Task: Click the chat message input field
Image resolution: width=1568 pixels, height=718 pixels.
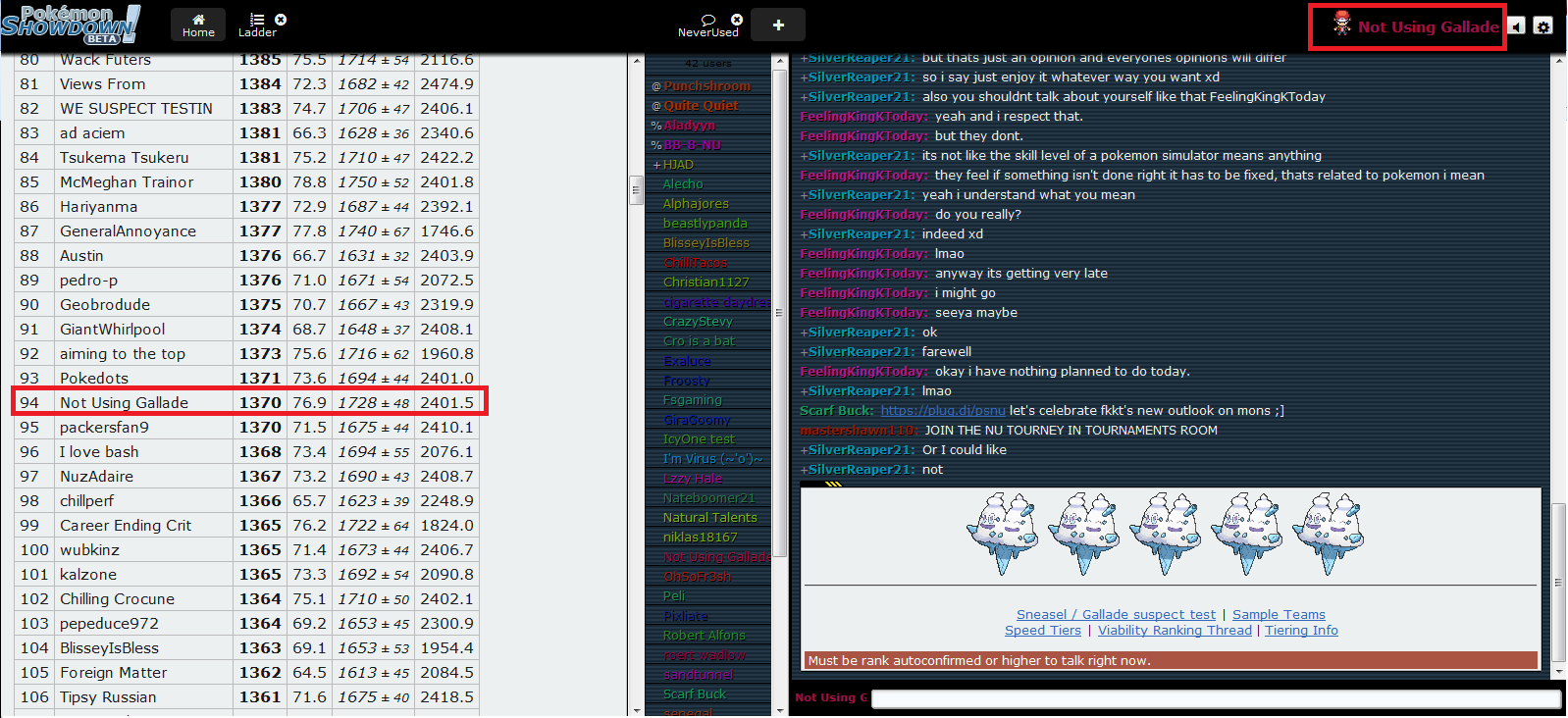Action: (x=1215, y=698)
